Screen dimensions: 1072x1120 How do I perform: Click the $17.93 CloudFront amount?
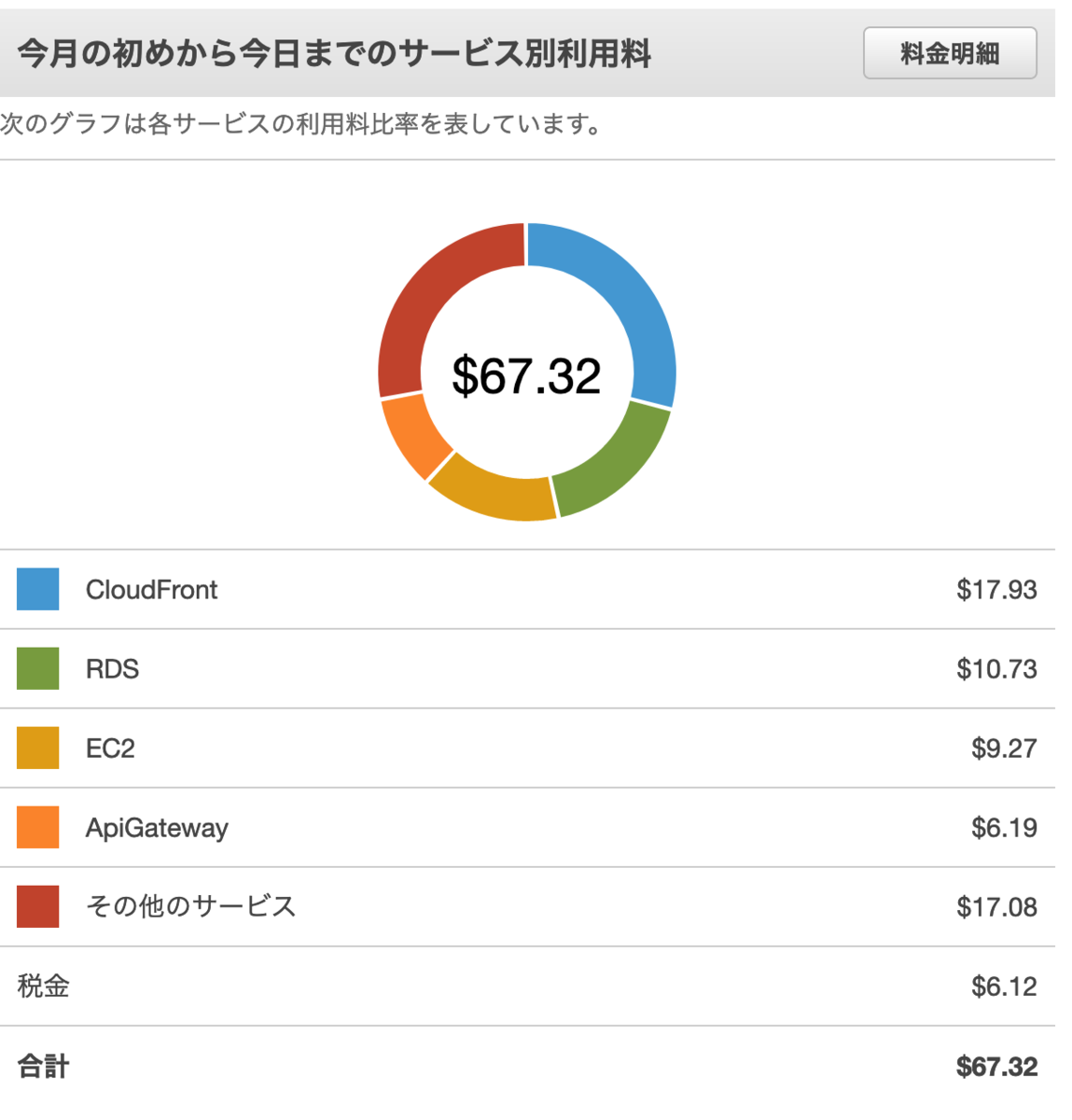tap(996, 590)
